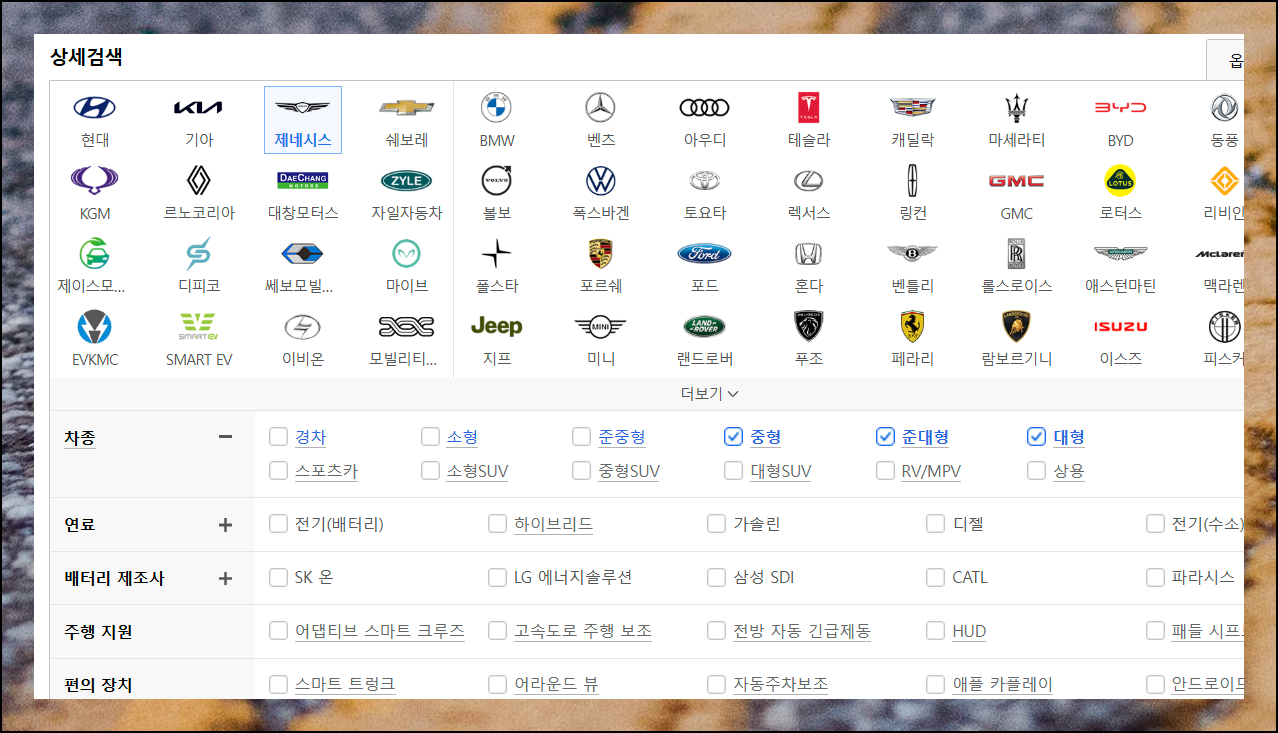The width and height of the screenshot is (1278, 733).
Task: Click the 편의 장치 row label
Action: click(x=98, y=685)
